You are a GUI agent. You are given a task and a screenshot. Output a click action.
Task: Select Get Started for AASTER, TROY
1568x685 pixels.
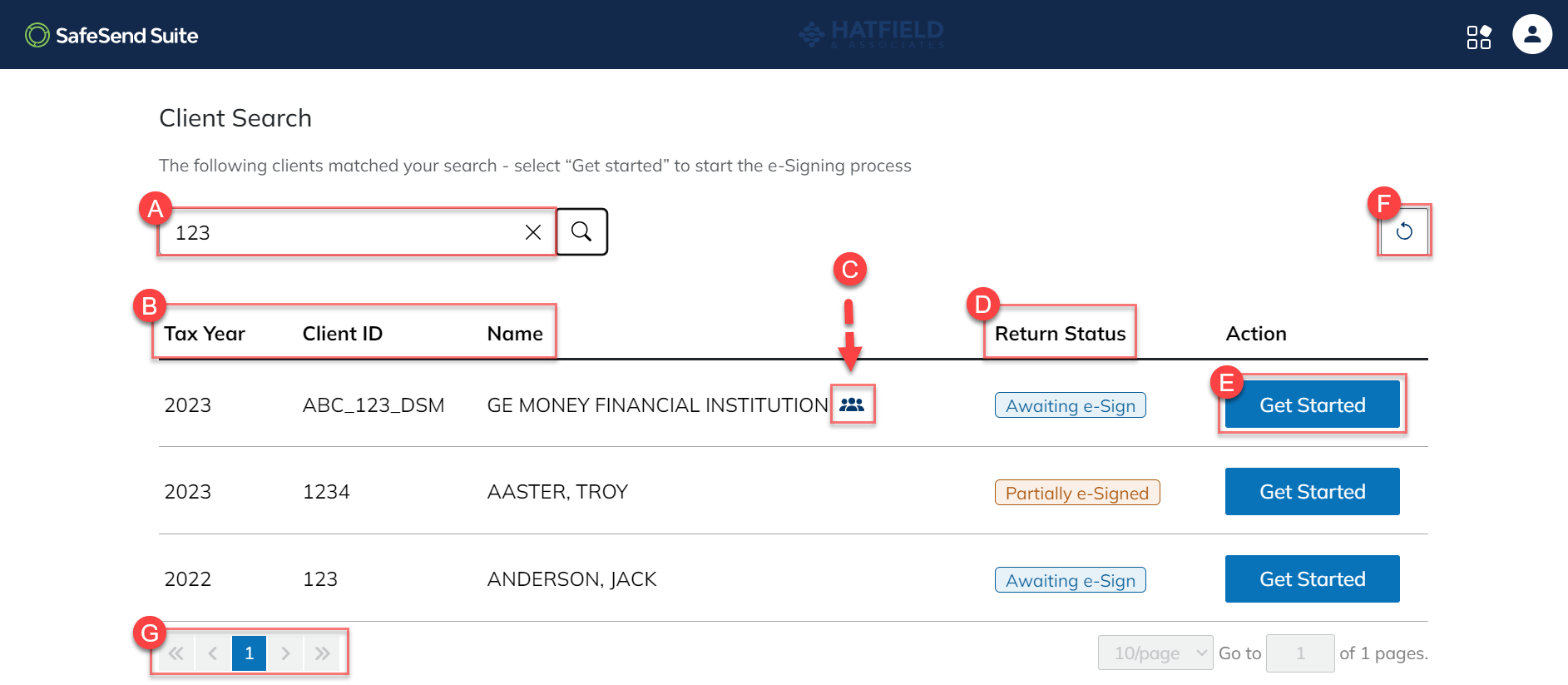point(1312,491)
